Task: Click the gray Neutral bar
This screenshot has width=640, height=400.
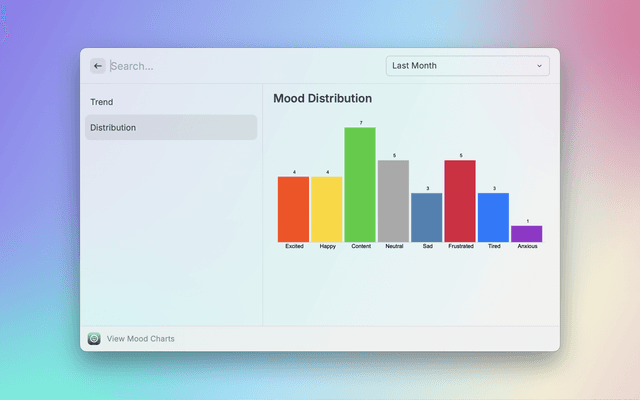Action: 394,201
